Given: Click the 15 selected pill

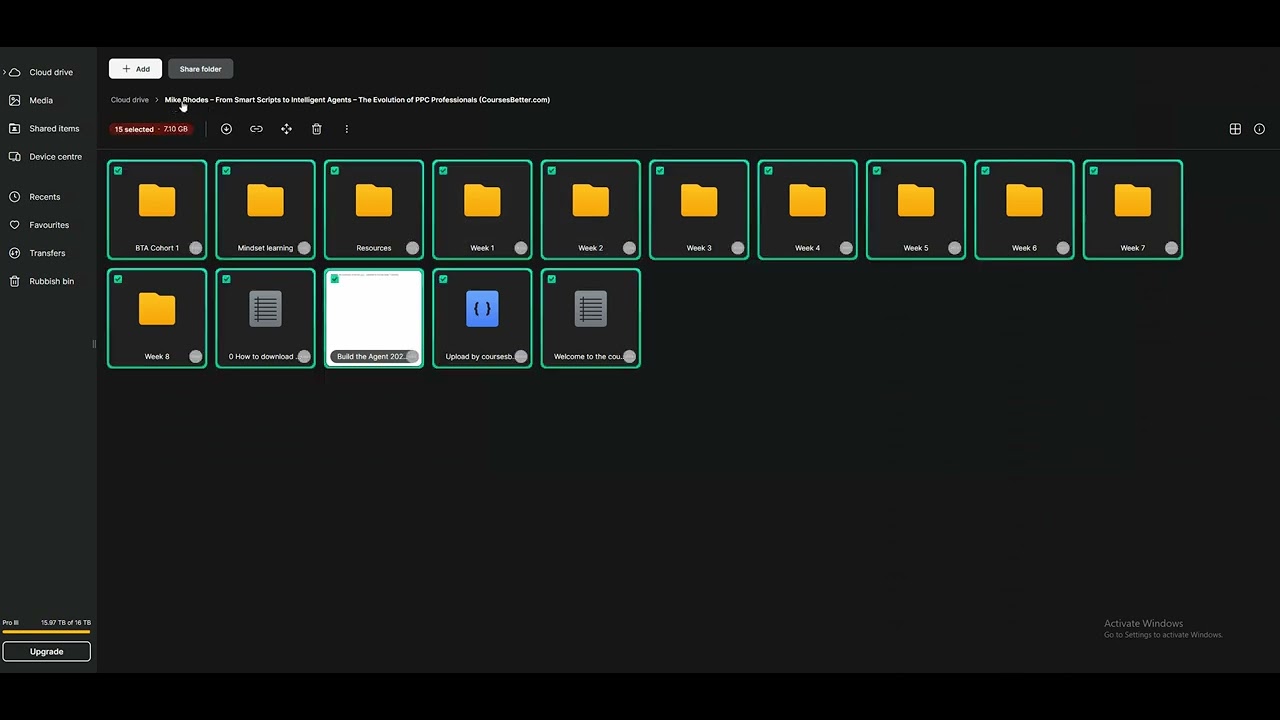Looking at the screenshot, I should [x=151, y=129].
